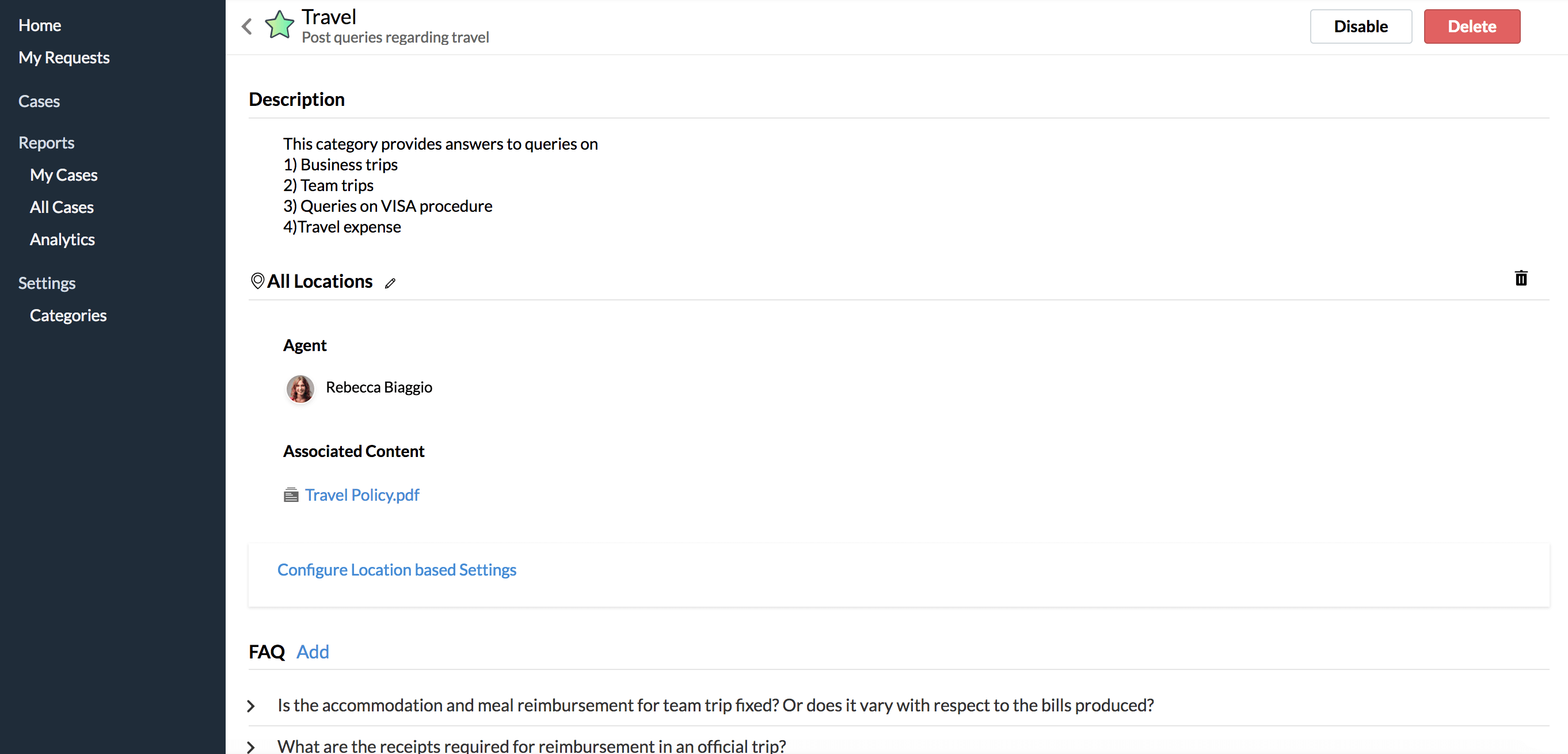Expand the receipts required for reimbursement FAQ
Image resolution: width=1568 pixels, height=754 pixels.
pos(251,746)
